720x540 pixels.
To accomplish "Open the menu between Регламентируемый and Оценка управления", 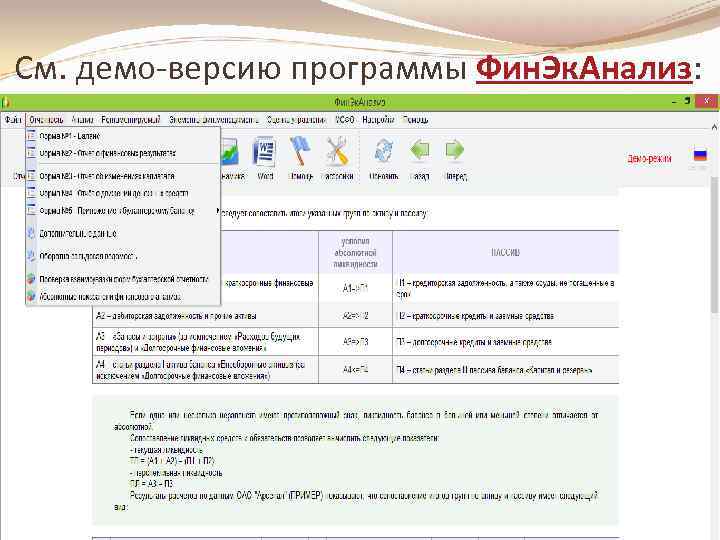I will click(214, 119).
